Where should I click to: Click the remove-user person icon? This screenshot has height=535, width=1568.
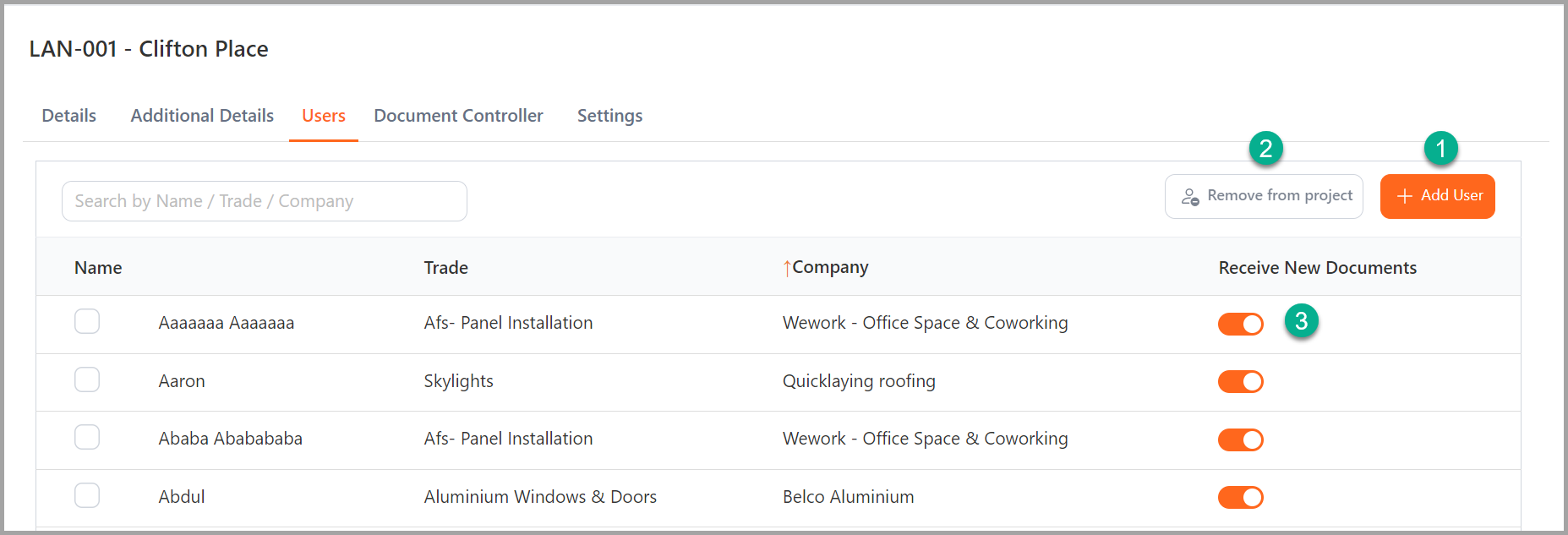coord(1190,197)
